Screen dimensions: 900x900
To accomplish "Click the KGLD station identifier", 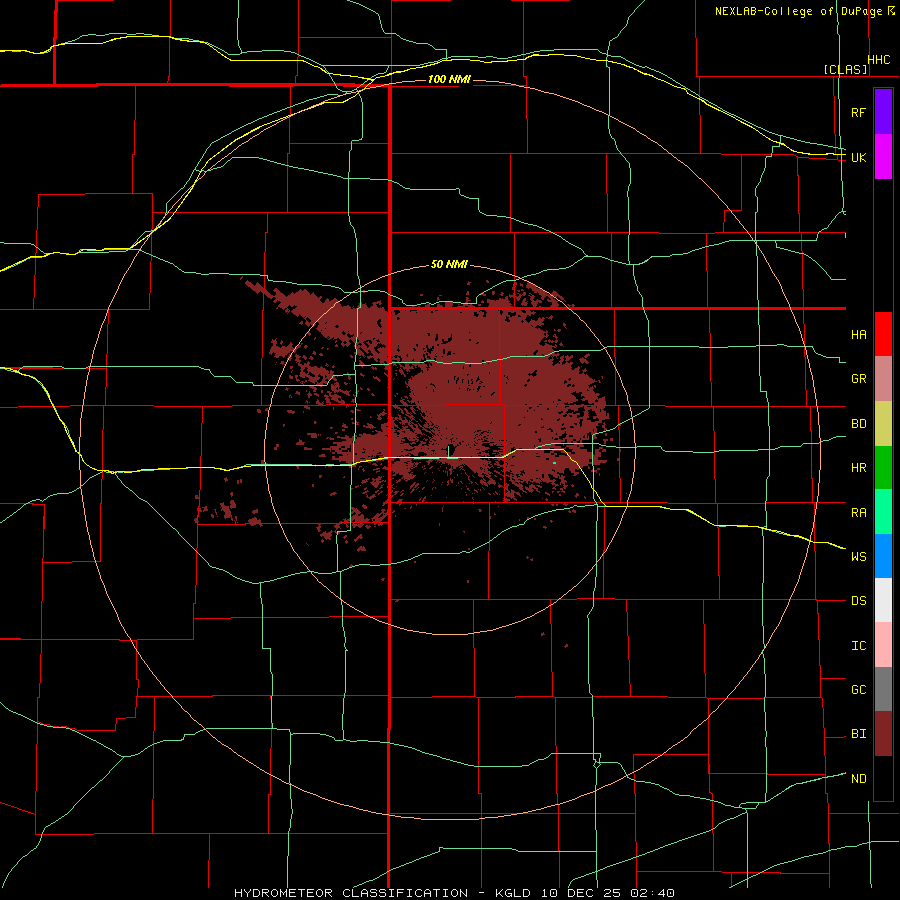I will coord(513,893).
